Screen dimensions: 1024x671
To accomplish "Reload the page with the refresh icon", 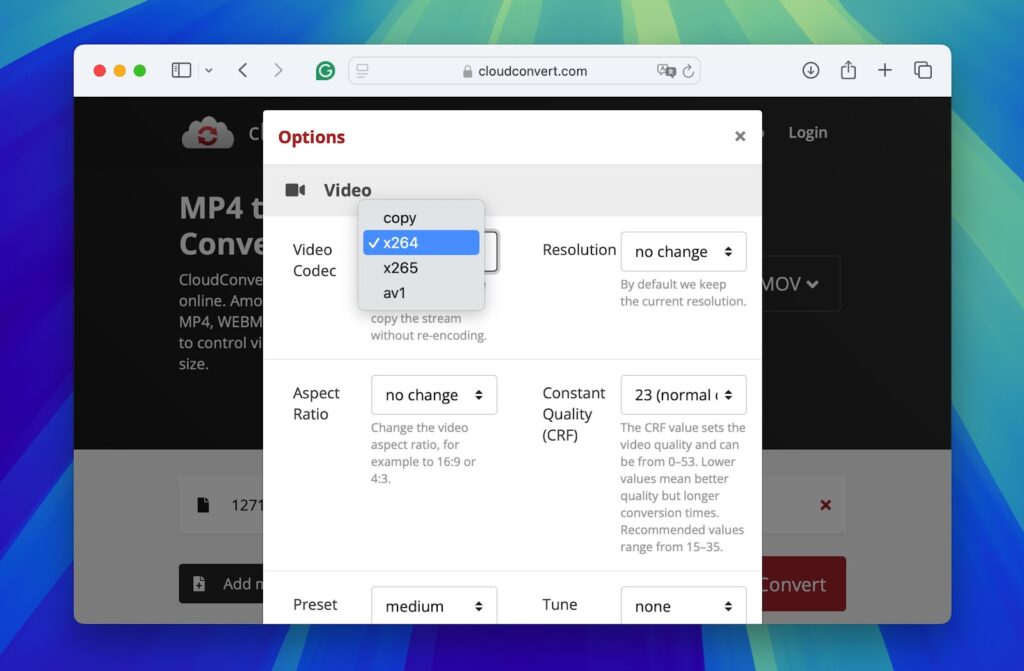I will [x=688, y=71].
